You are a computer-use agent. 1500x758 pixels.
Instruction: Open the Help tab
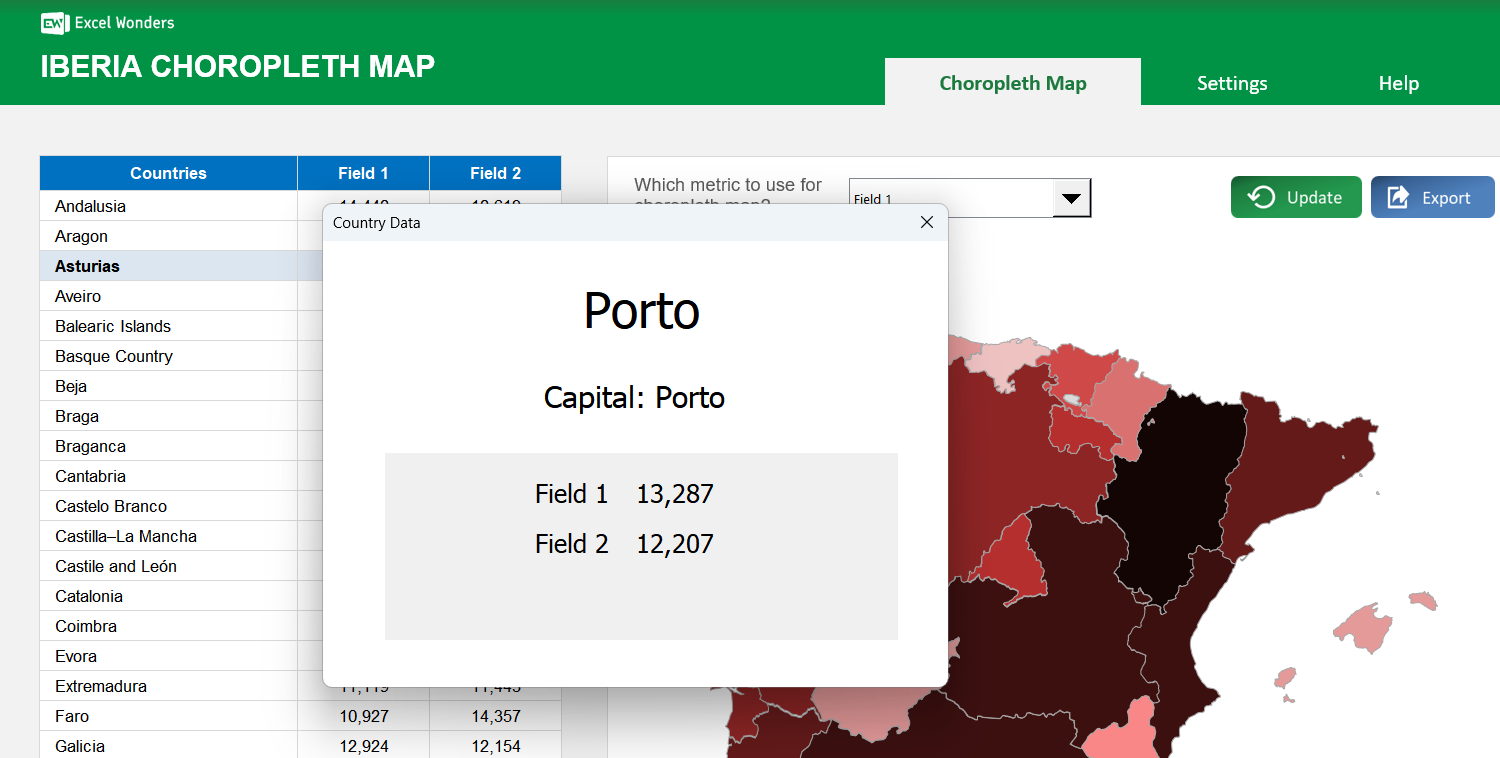[1398, 83]
